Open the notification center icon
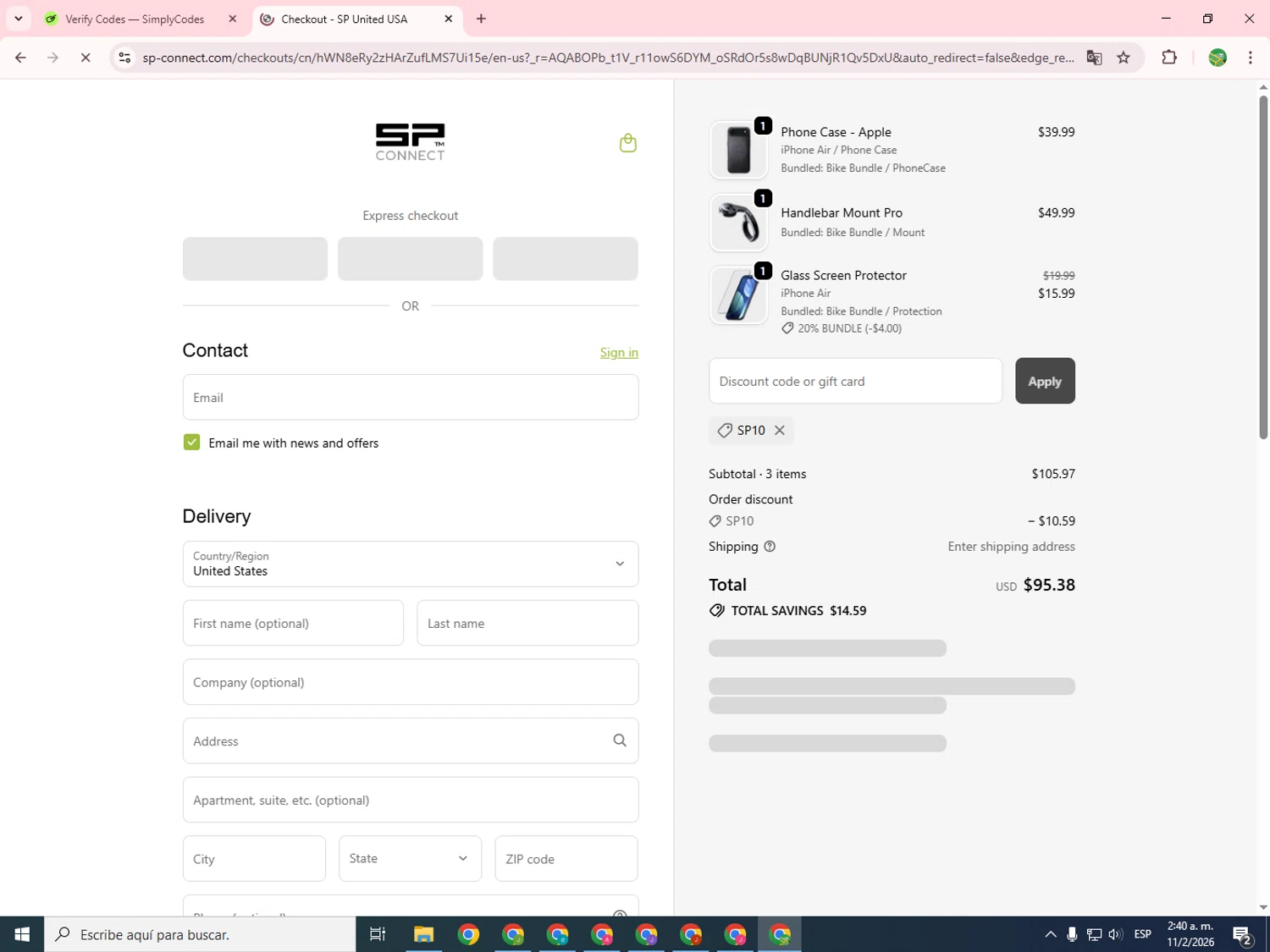Image resolution: width=1270 pixels, height=952 pixels. 1243,935
